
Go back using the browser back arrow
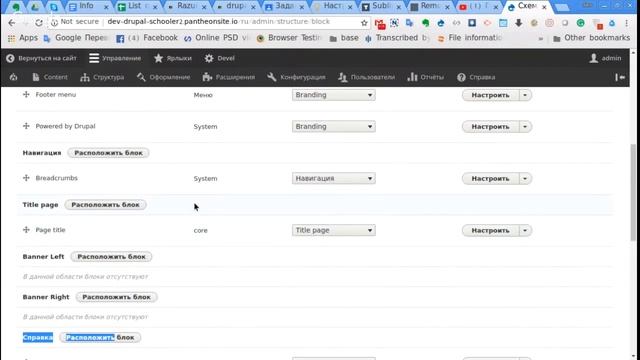tap(11, 23)
